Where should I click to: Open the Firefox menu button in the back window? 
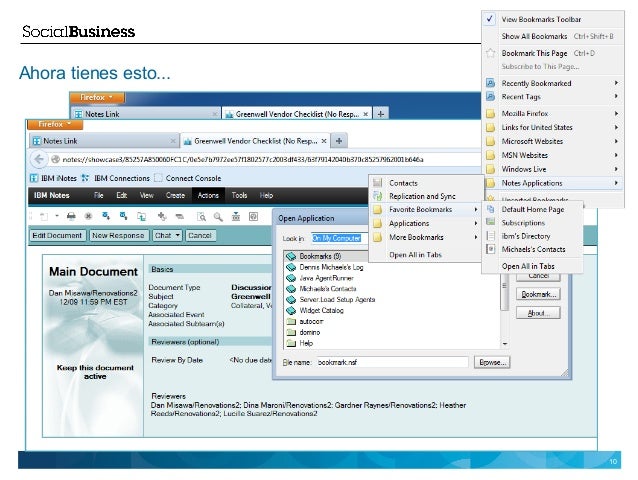coord(97,97)
